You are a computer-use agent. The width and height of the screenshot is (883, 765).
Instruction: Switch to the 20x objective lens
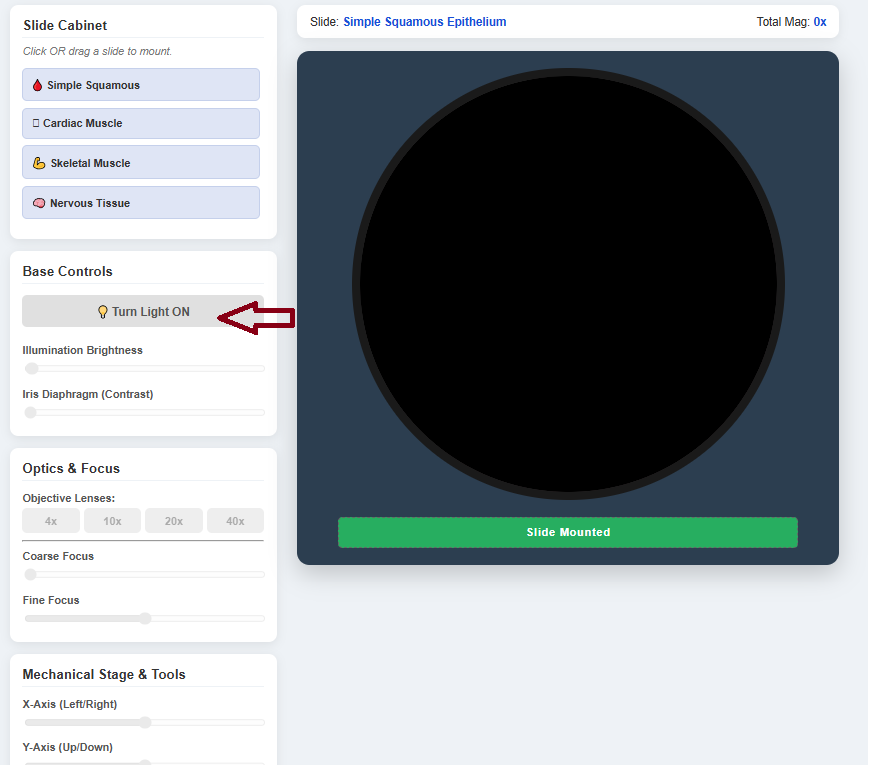pyautogui.click(x=173, y=521)
